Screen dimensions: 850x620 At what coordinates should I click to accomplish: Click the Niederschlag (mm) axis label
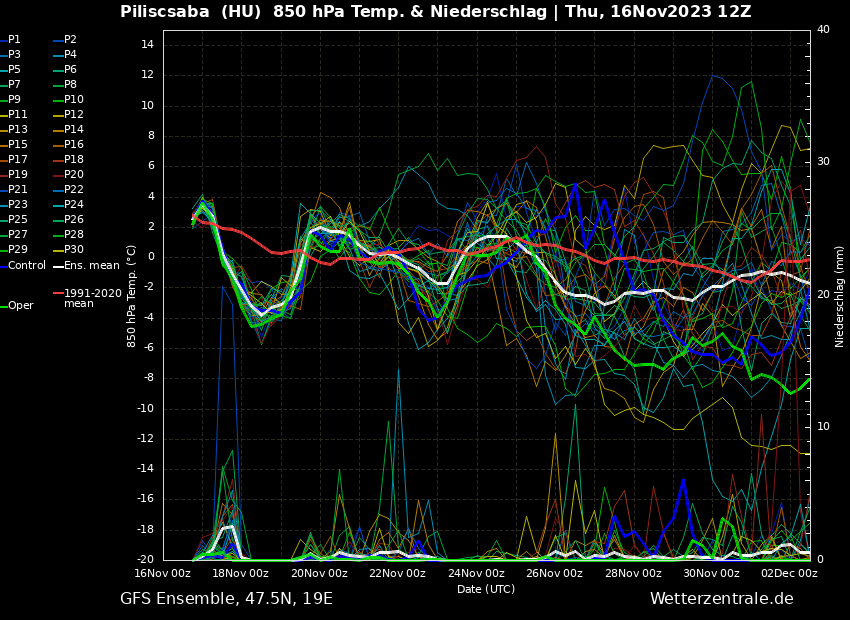pos(840,296)
